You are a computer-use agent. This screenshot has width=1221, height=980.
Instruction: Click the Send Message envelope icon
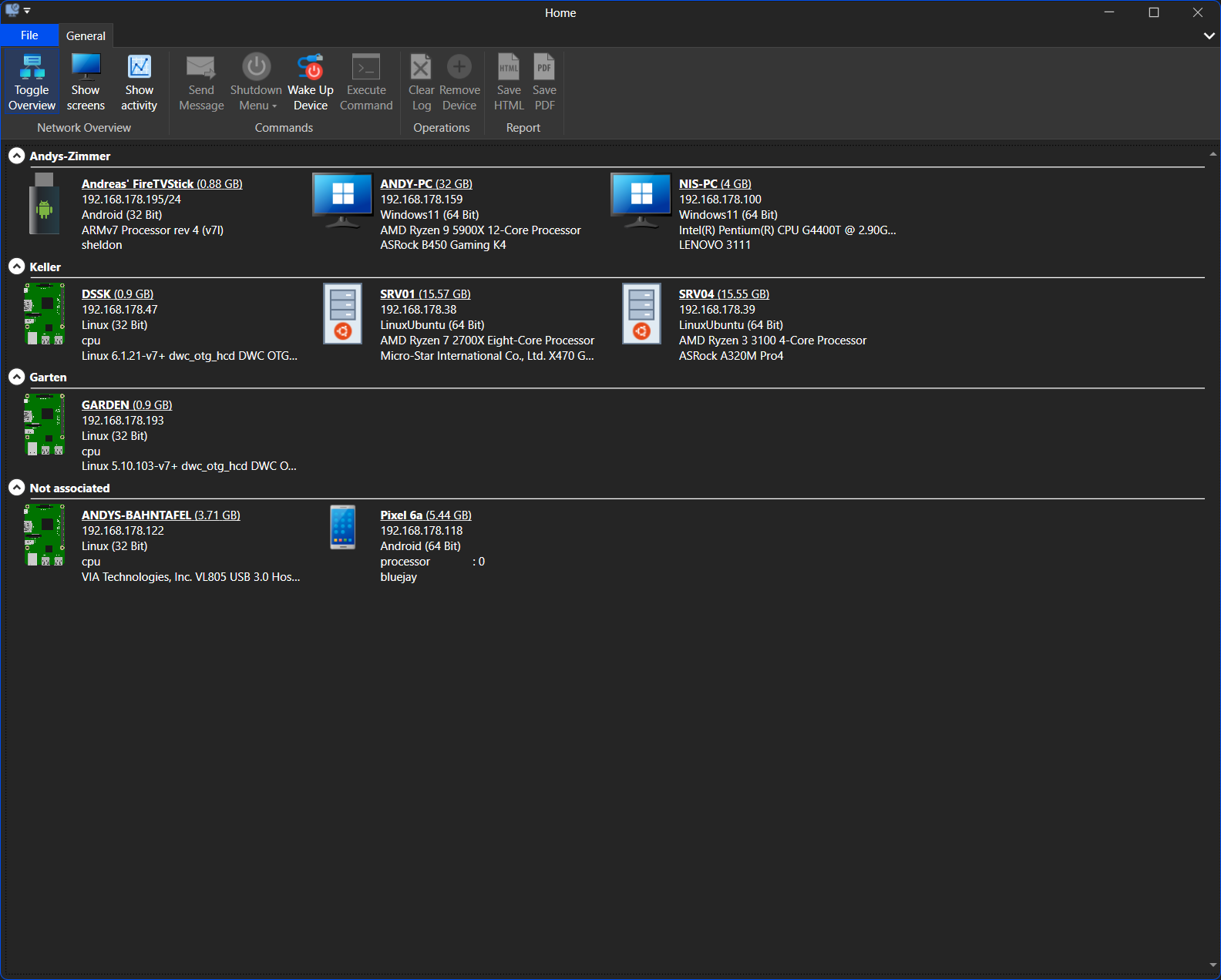click(201, 67)
